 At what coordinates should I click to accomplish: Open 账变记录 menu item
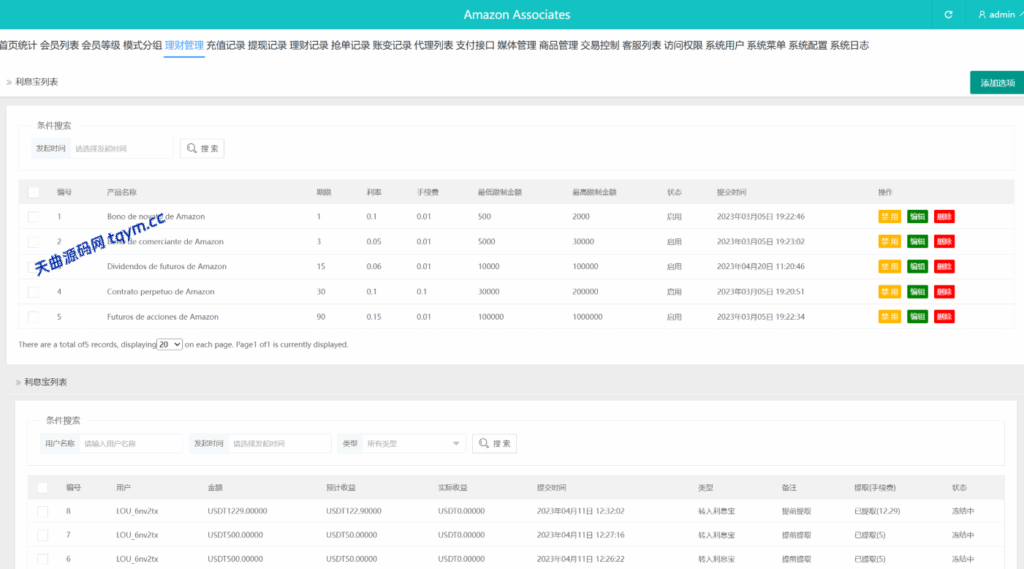(392, 45)
